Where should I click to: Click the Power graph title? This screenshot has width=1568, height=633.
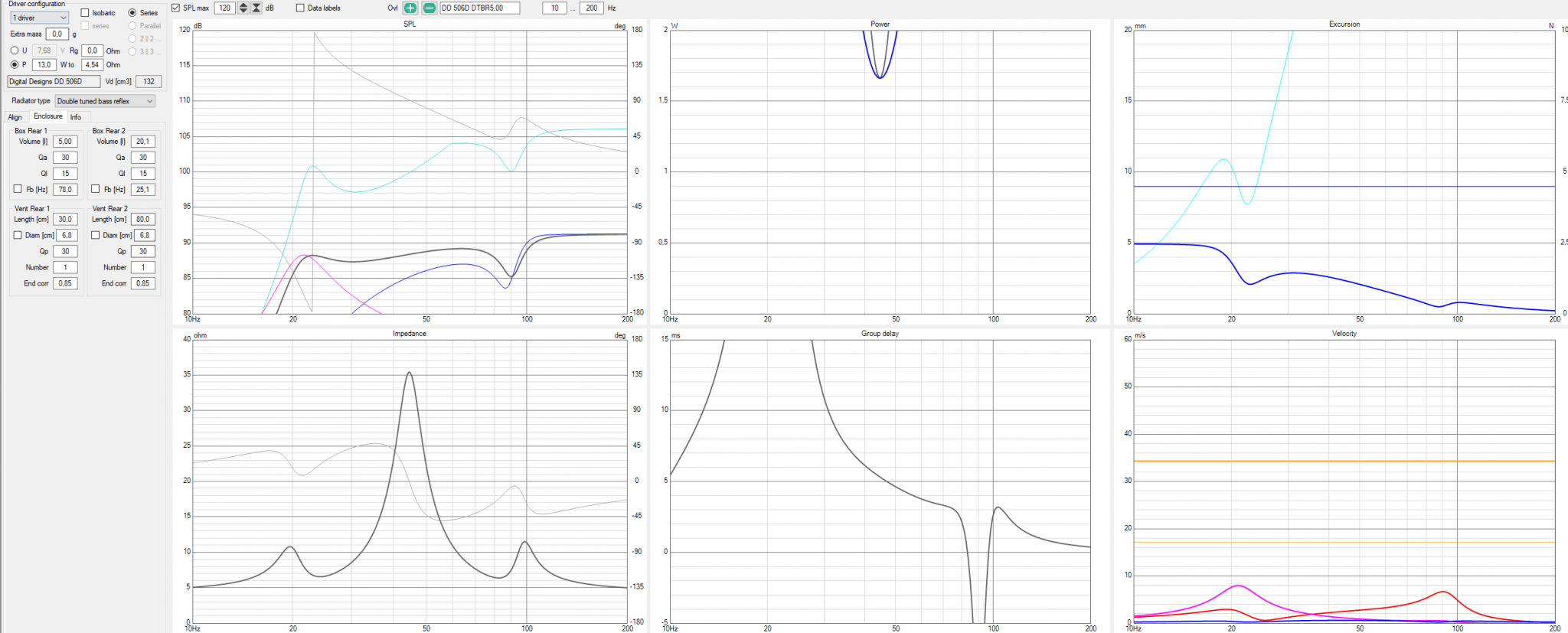(x=880, y=24)
